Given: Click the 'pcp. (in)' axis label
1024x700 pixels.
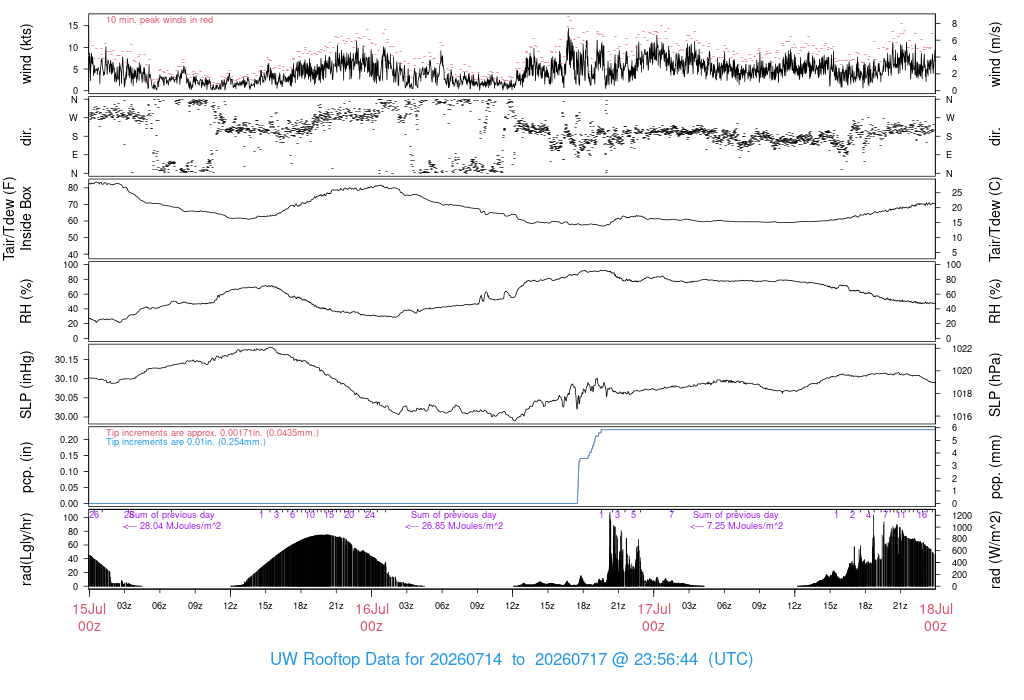Looking at the screenshot, I should 26,468.
